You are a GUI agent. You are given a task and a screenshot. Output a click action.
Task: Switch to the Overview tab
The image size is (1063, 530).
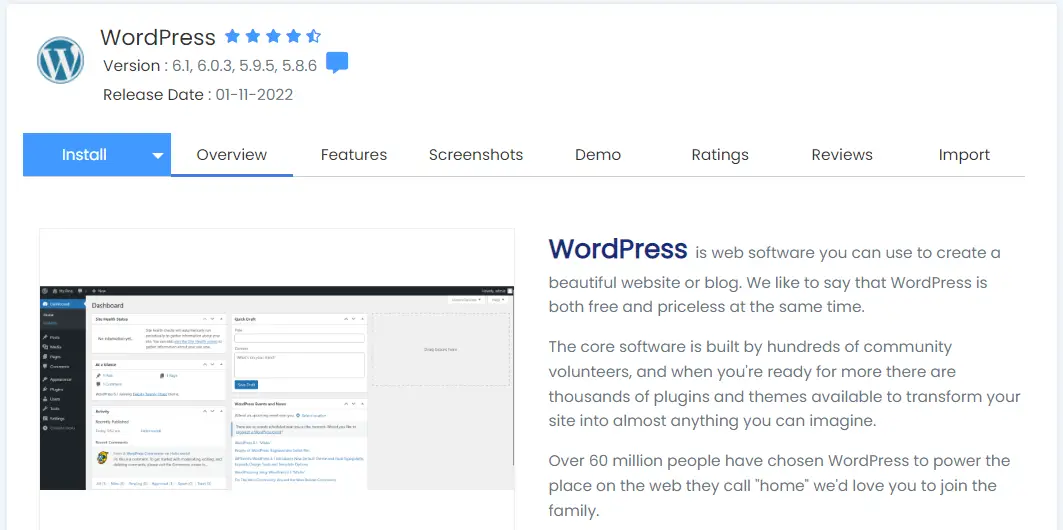pyautogui.click(x=232, y=155)
